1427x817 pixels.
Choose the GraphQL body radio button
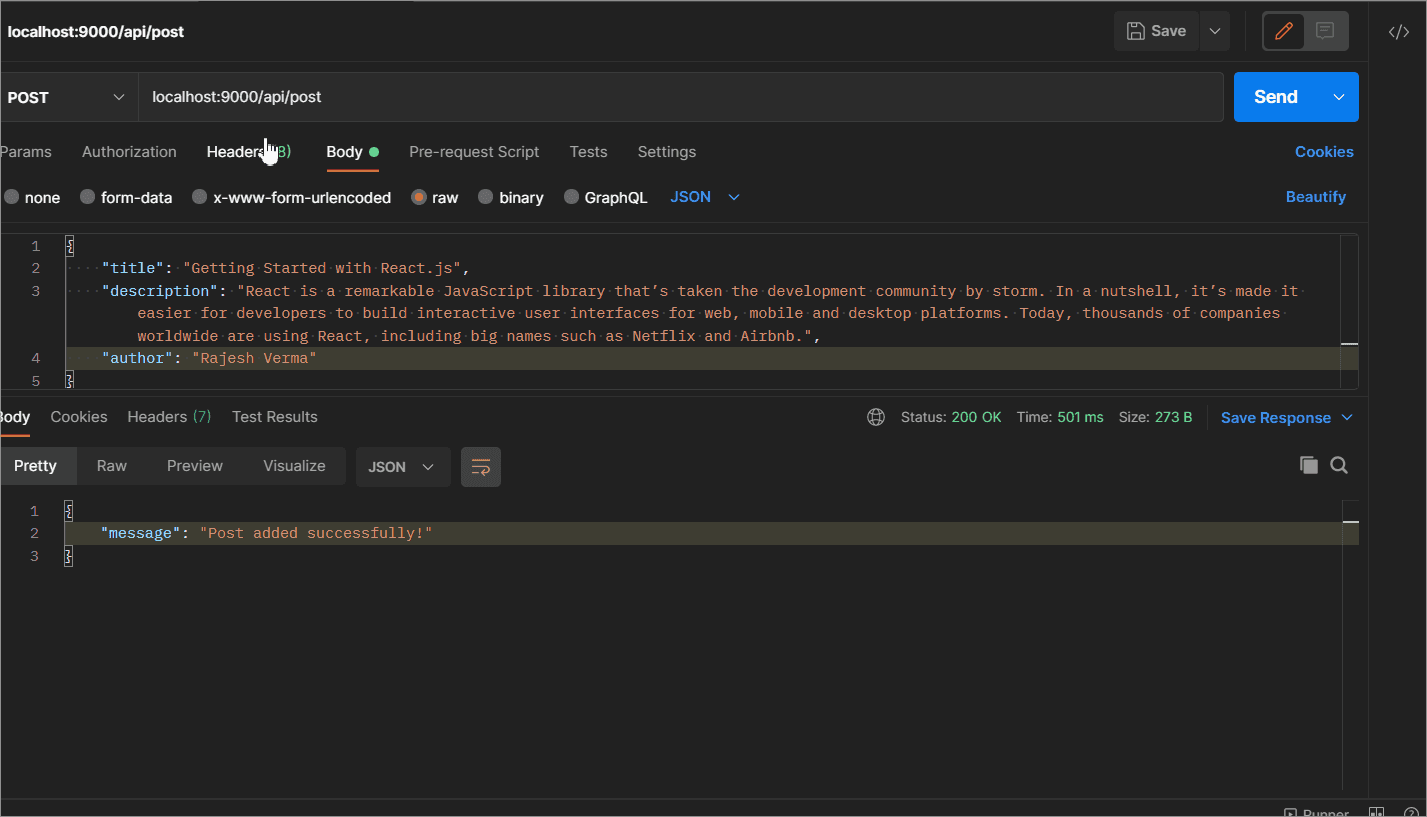[x=572, y=198]
